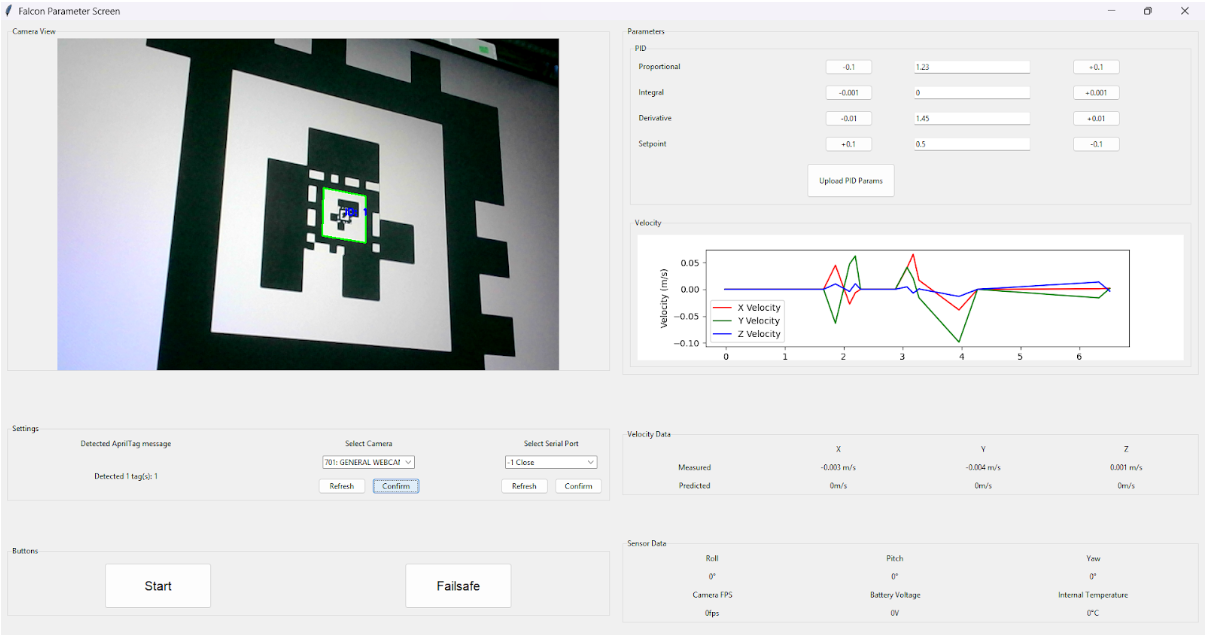
Task: Click the Falcon feather icon in title bar
Action: pos(9,11)
